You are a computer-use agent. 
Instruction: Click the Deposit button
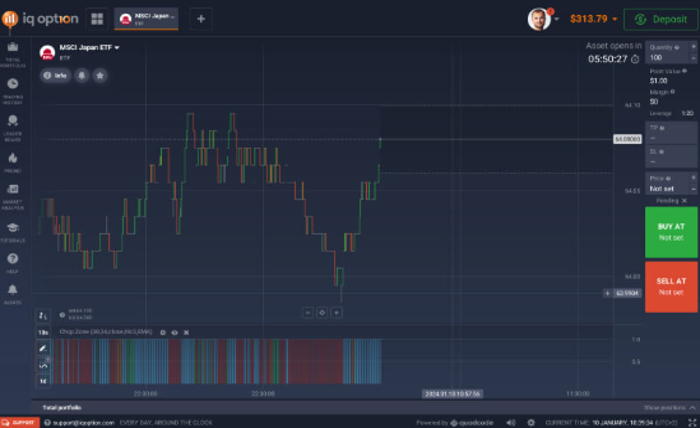point(661,19)
